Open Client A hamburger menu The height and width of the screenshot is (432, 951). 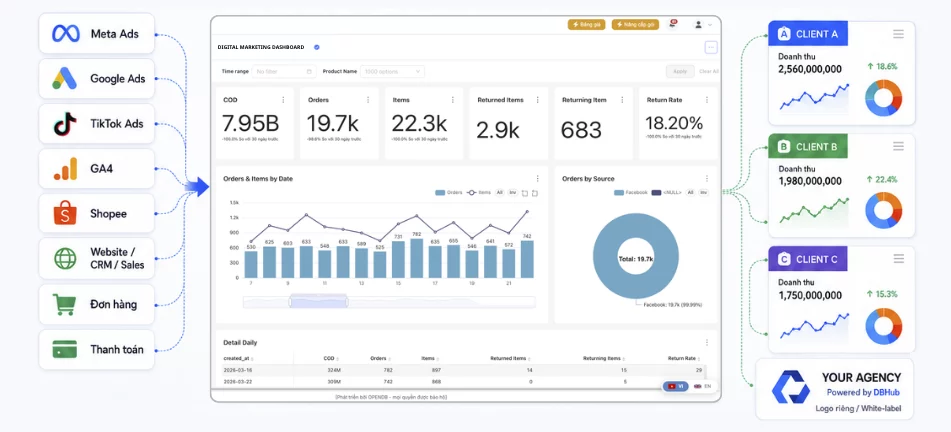[898, 34]
